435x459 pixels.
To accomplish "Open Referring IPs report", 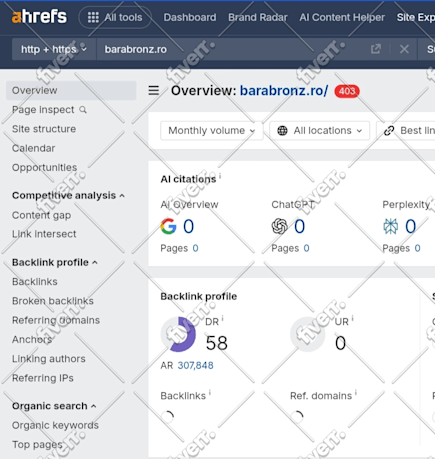I will (43, 378).
